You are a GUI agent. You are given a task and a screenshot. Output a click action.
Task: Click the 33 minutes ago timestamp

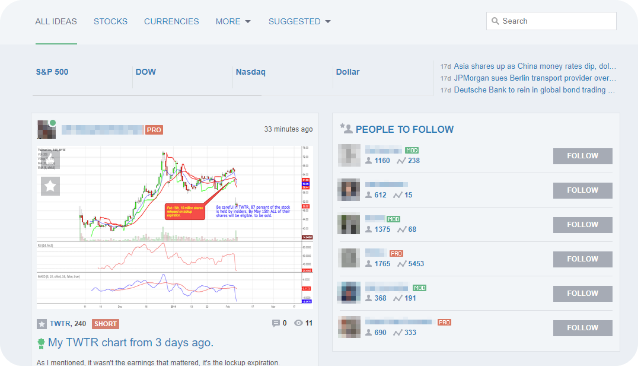pyautogui.click(x=288, y=129)
